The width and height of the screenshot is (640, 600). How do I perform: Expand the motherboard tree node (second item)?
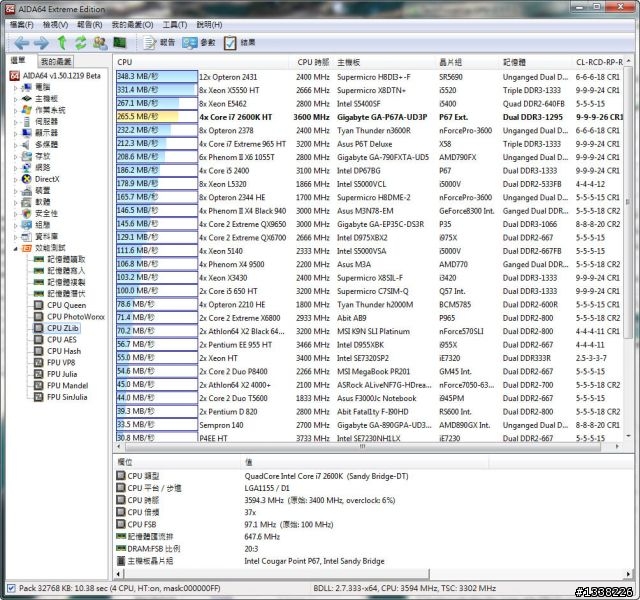(16, 99)
